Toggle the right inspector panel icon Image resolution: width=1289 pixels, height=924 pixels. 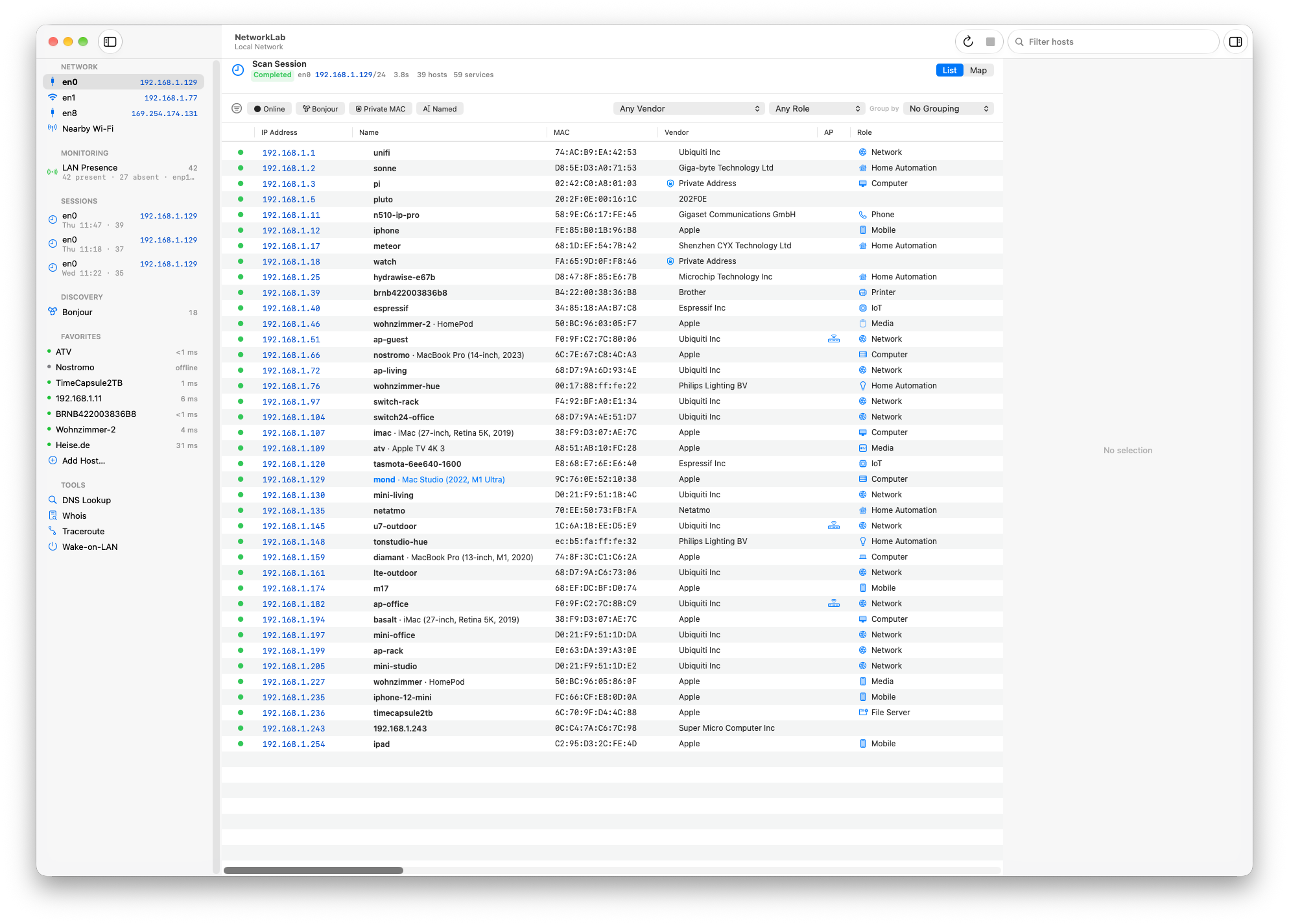(x=1236, y=41)
